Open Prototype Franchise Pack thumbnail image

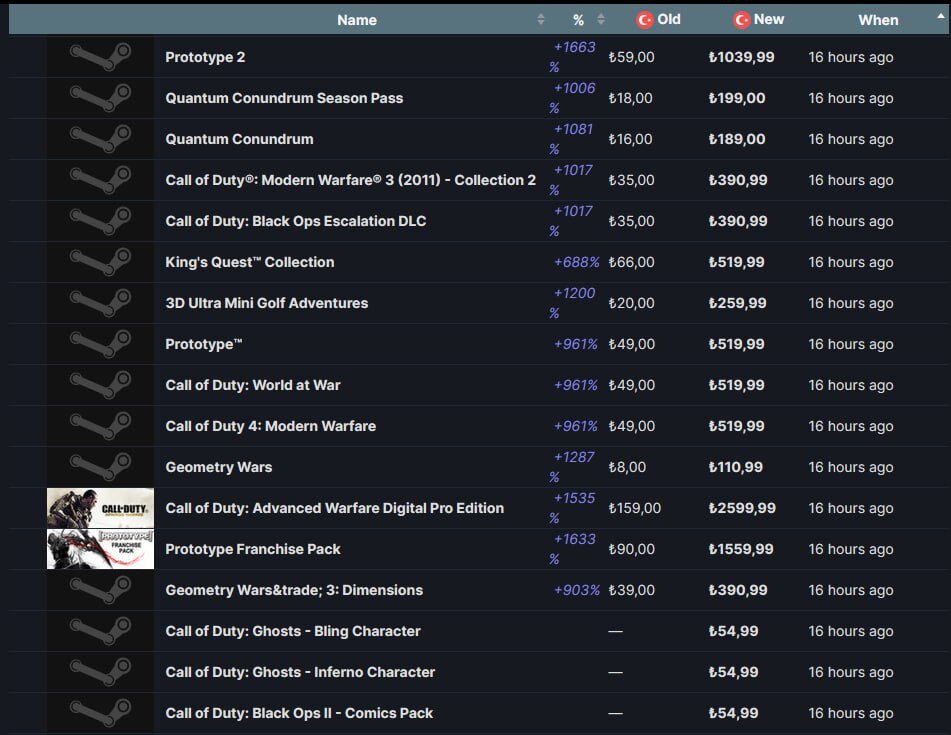click(100, 549)
